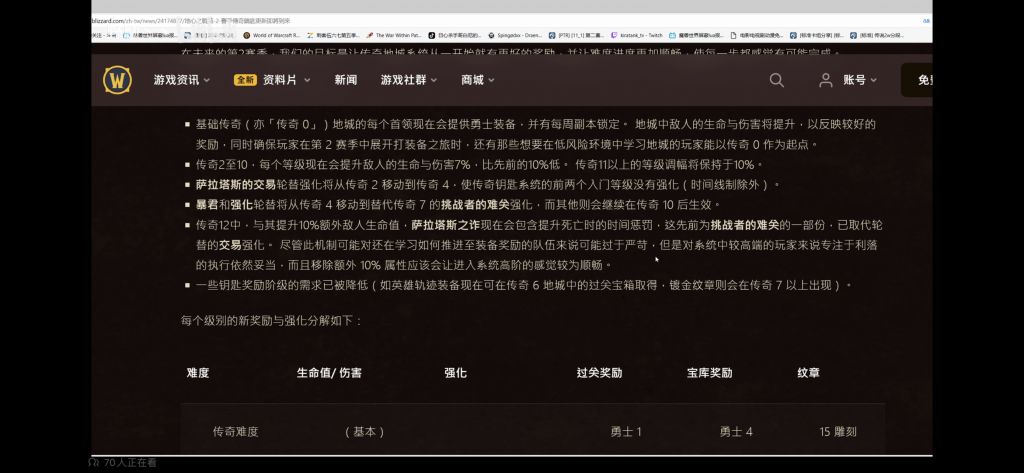Expand the 游戏资讯 dropdown menu

pyautogui.click(x=182, y=80)
